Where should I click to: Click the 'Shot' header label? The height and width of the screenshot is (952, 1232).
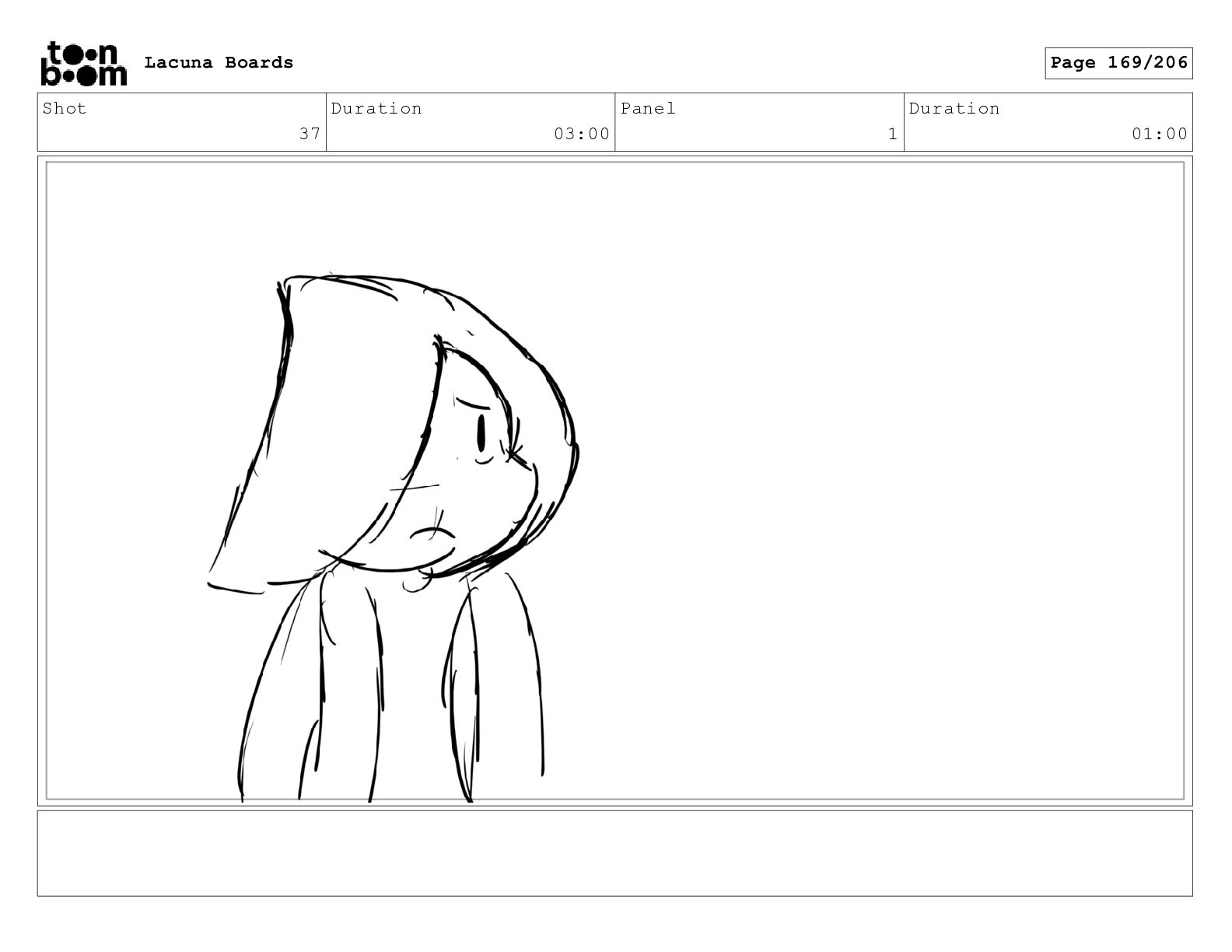(x=65, y=109)
